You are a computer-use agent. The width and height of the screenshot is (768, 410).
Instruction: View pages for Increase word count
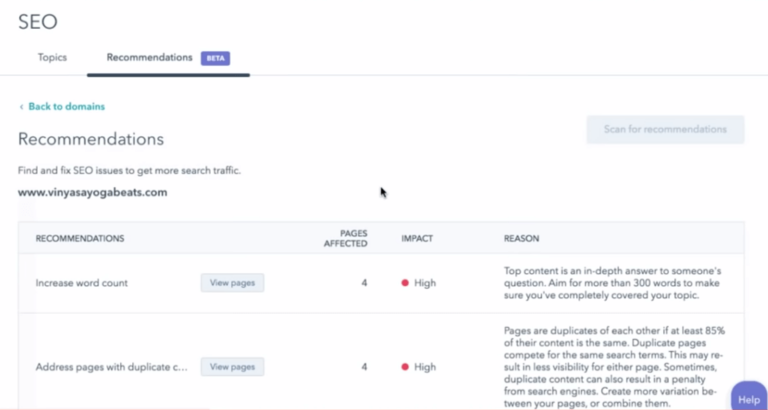point(232,283)
